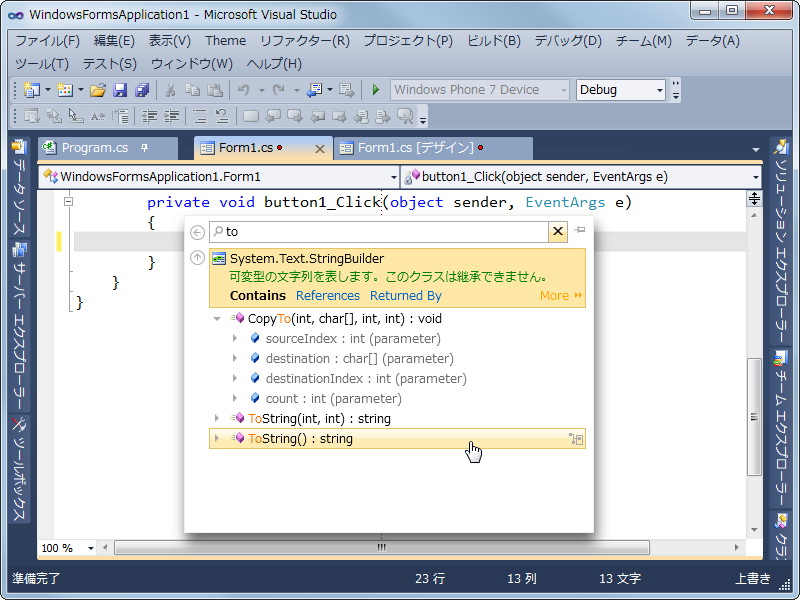Screen dimensions: 800x600
Task: Collapse the CopyTo method node
Action: (217, 319)
